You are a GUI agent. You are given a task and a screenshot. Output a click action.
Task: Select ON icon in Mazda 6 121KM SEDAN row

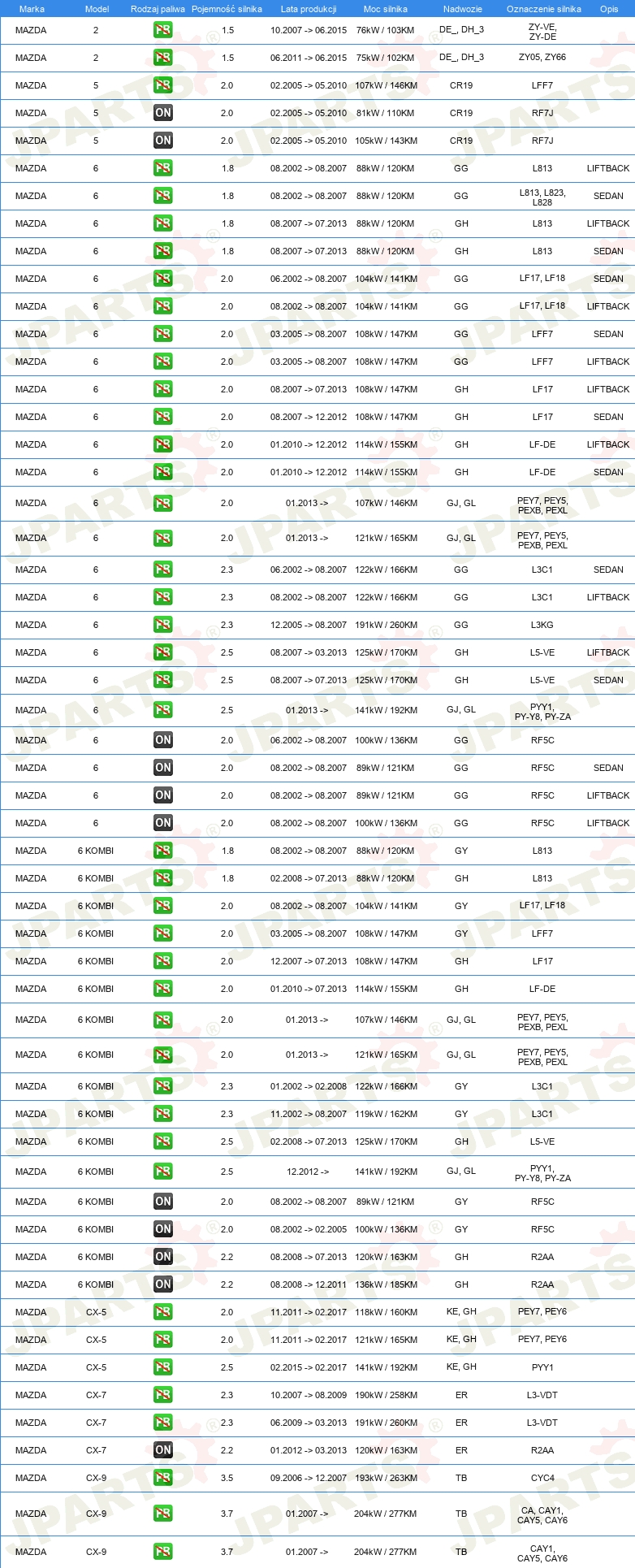point(163,768)
